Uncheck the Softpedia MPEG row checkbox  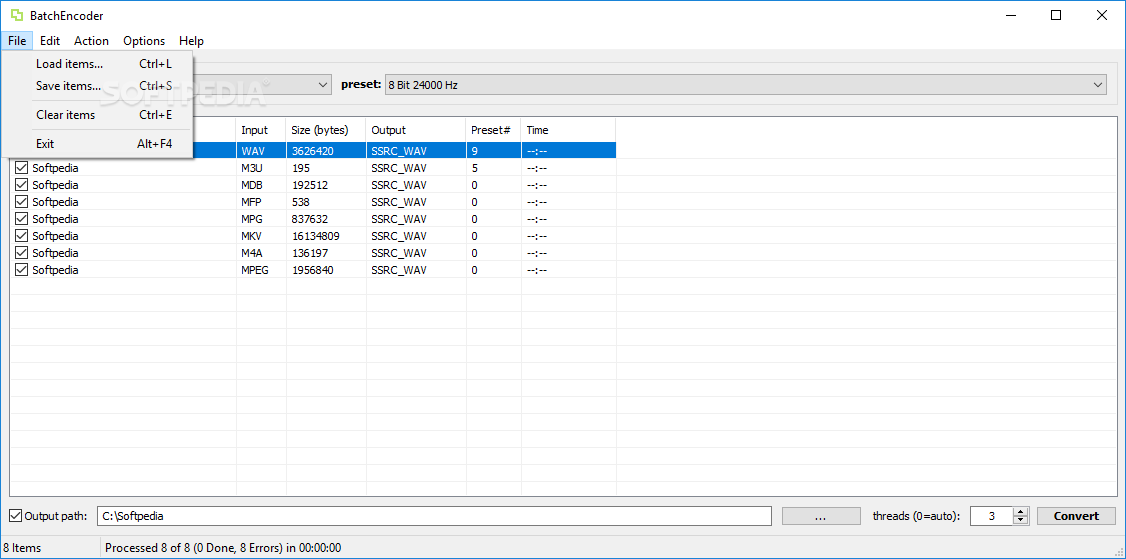(22, 270)
